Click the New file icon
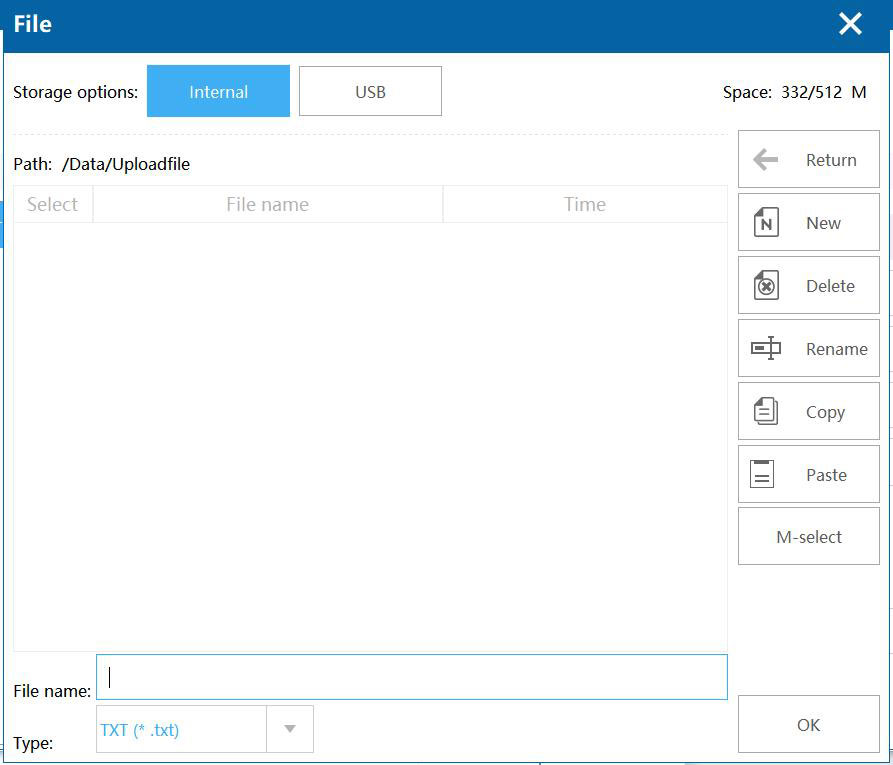893x765 pixels. click(766, 223)
